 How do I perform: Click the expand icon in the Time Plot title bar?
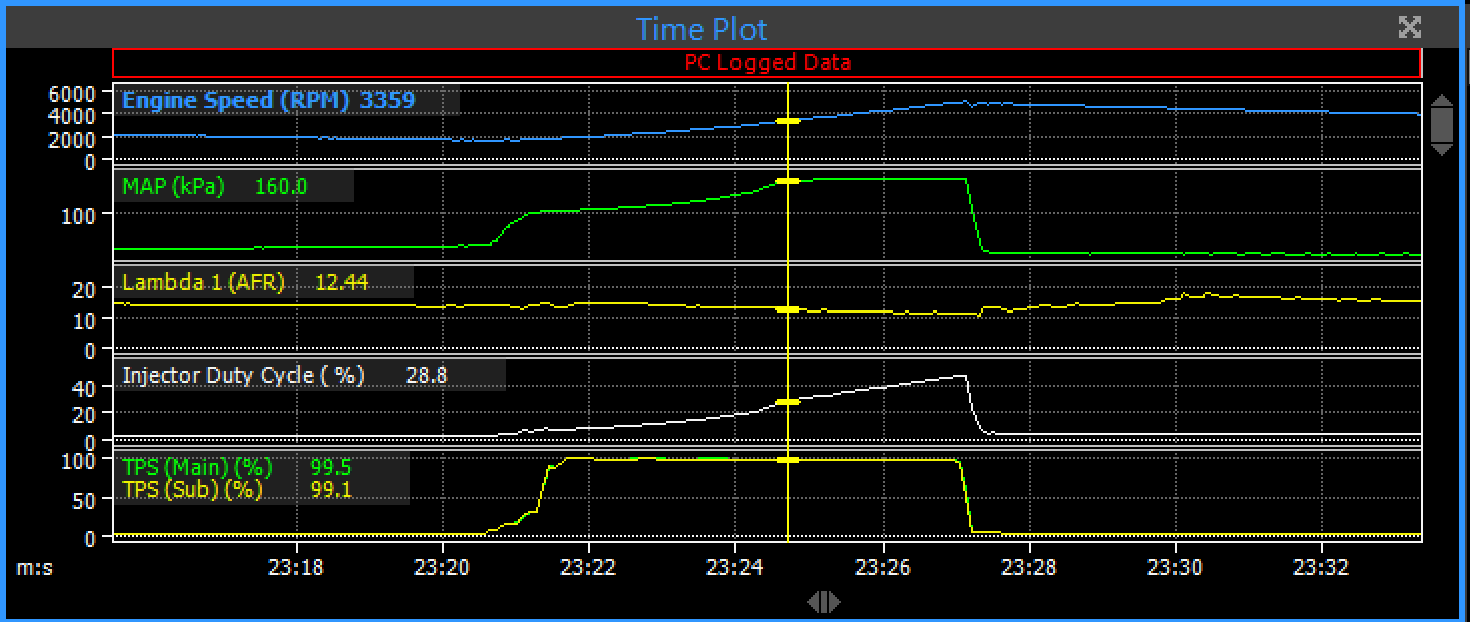click(x=1409, y=27)
